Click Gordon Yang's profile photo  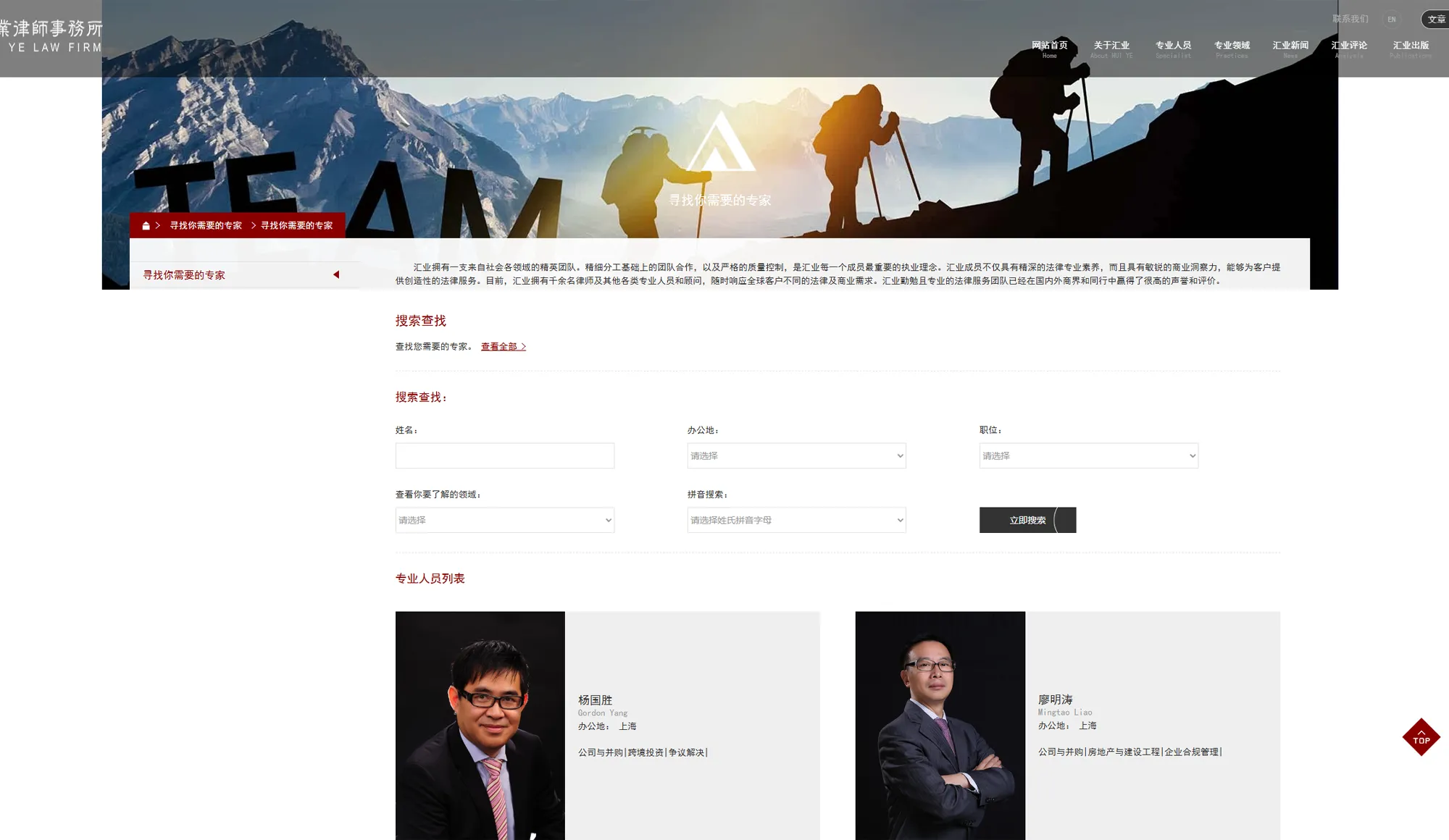(x=480, y=726)
